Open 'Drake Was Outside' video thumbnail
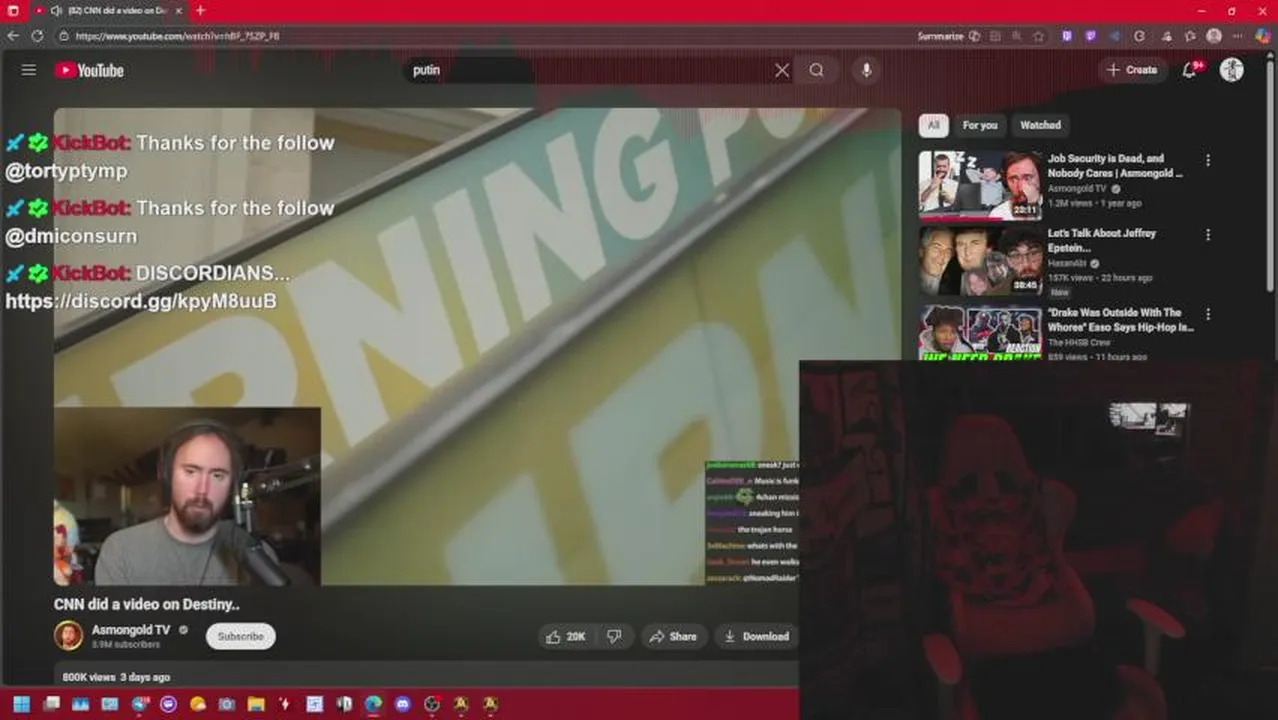1278x720 pixels. coord(980,332)
